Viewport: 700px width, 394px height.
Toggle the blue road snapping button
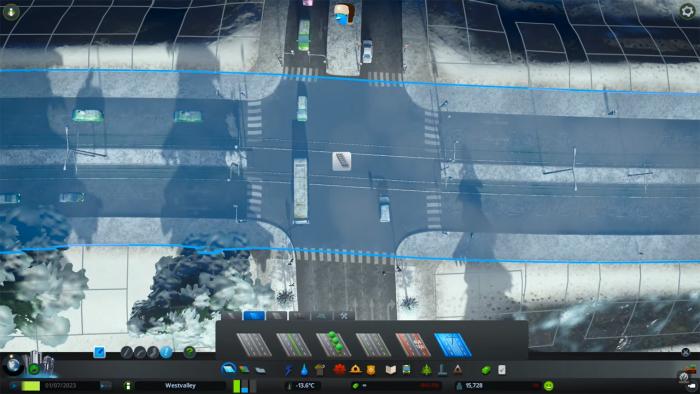[99, 353]
